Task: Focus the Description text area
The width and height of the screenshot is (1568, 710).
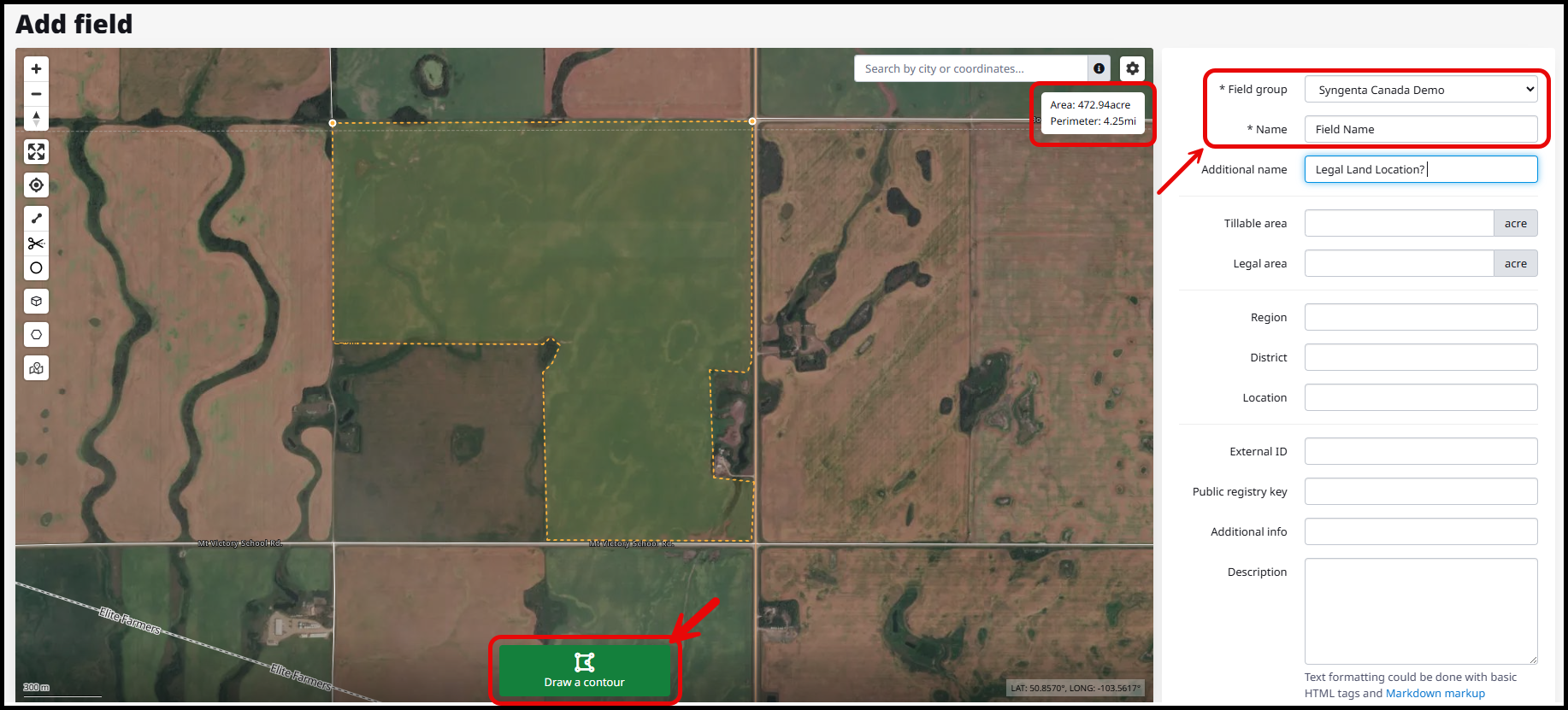Action: point(1420,611)
